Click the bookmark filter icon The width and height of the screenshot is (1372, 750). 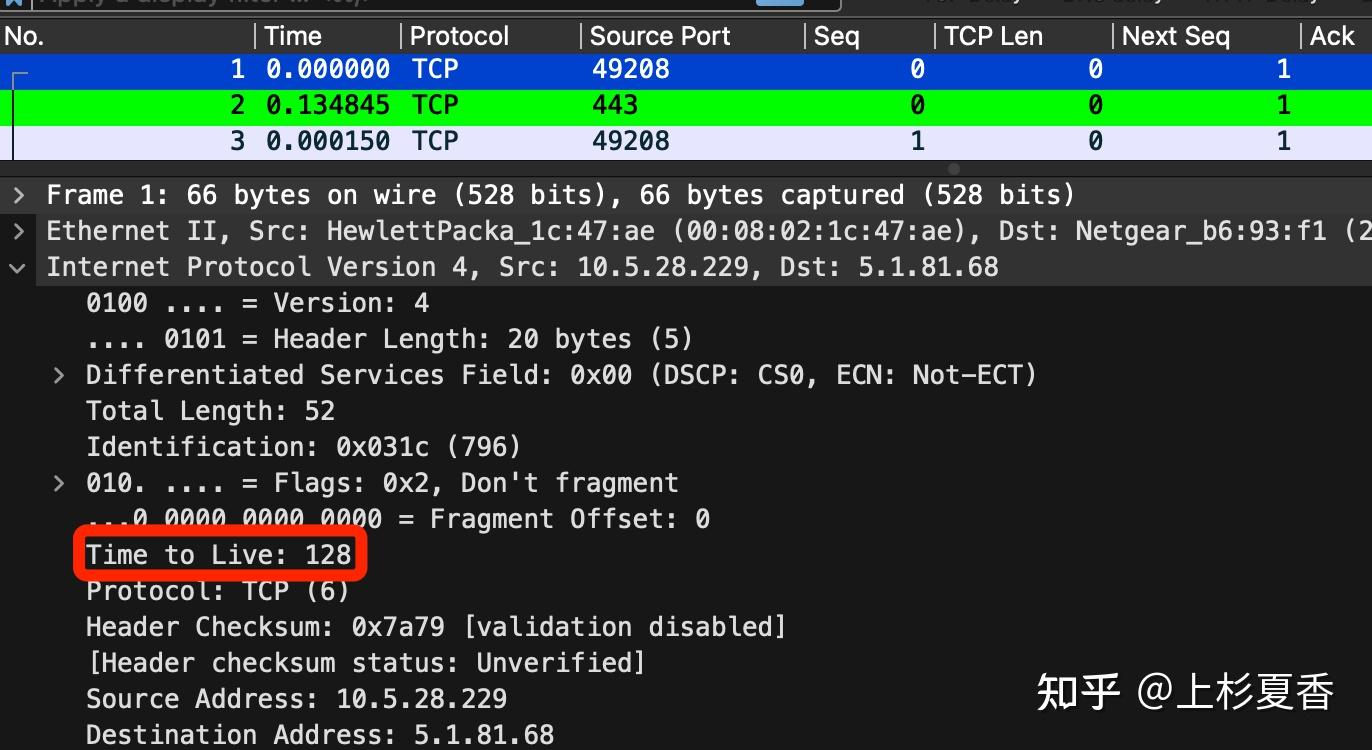[14, 5]
